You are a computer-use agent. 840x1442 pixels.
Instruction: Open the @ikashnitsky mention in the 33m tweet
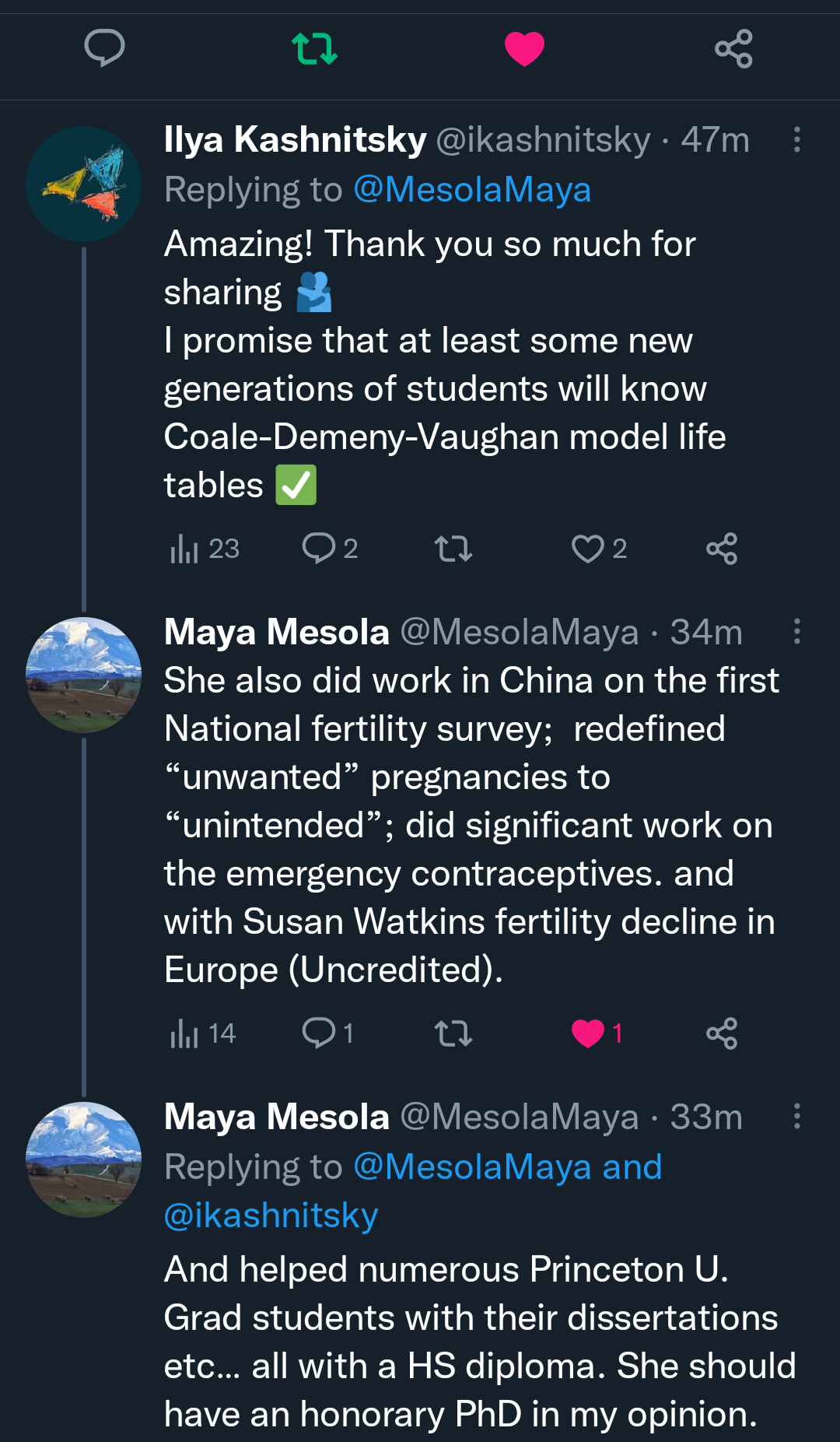(270, 1214)
